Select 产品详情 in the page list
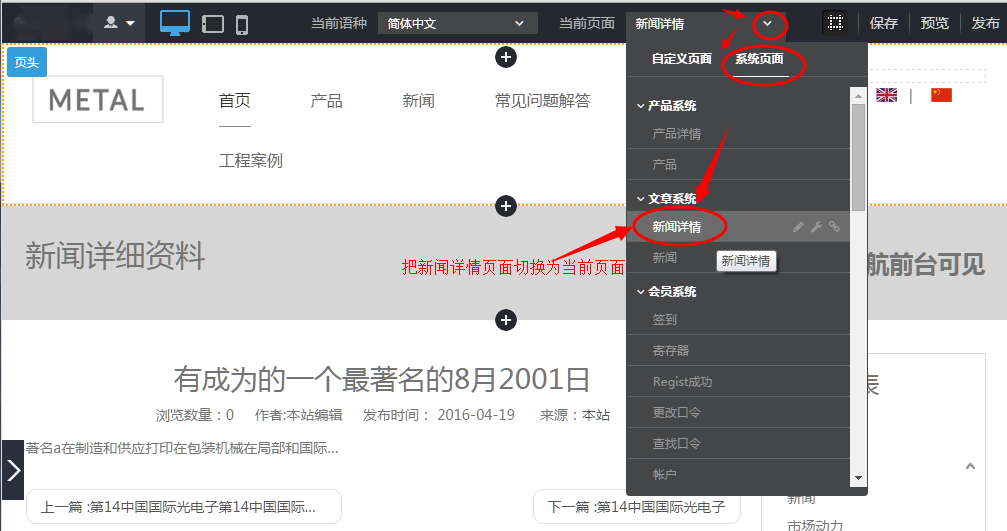This screenshot has height=531, width=1007. [x=676, y=134]
